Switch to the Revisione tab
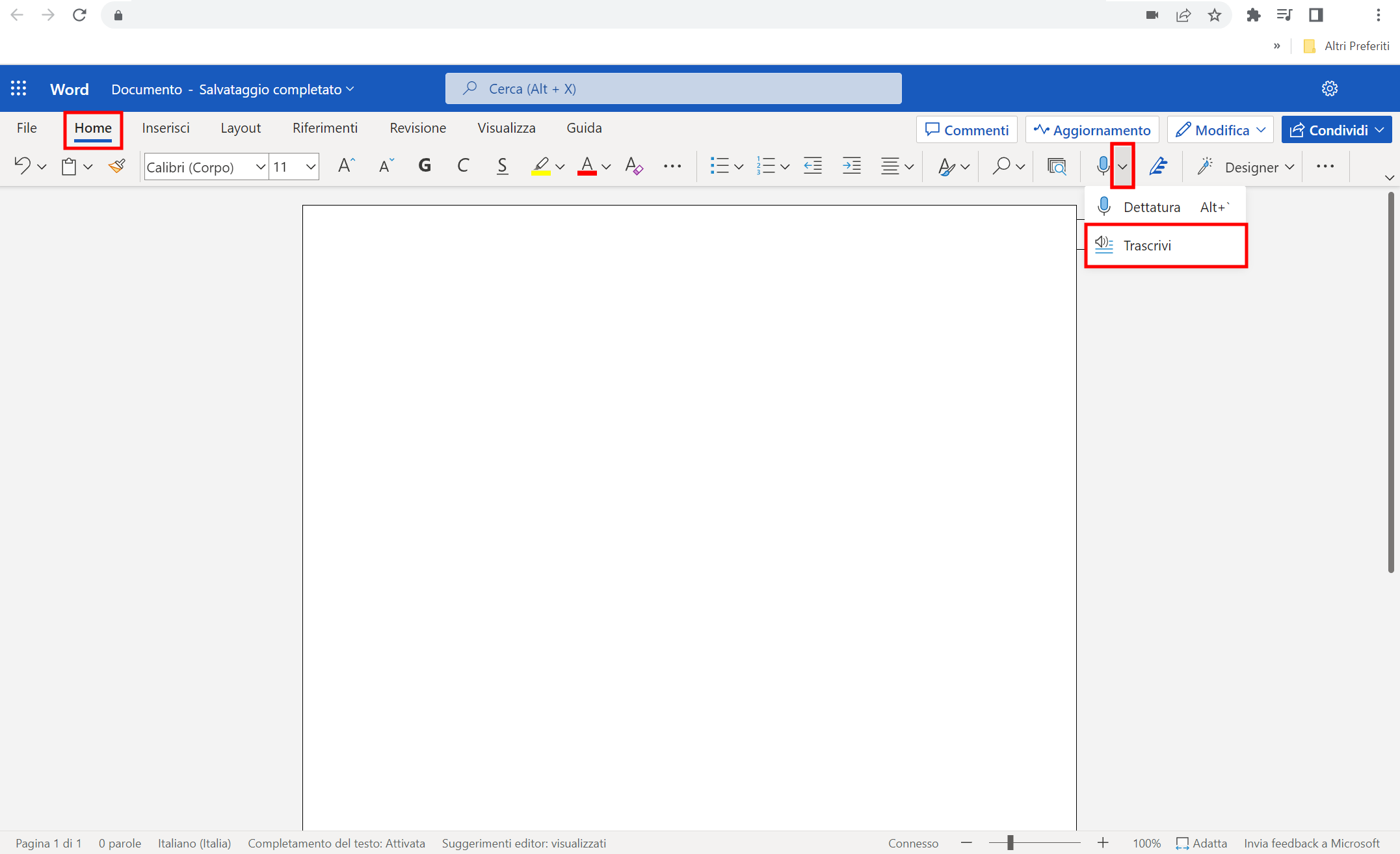This screenshot has height=854, width=1400. point(417,128)
